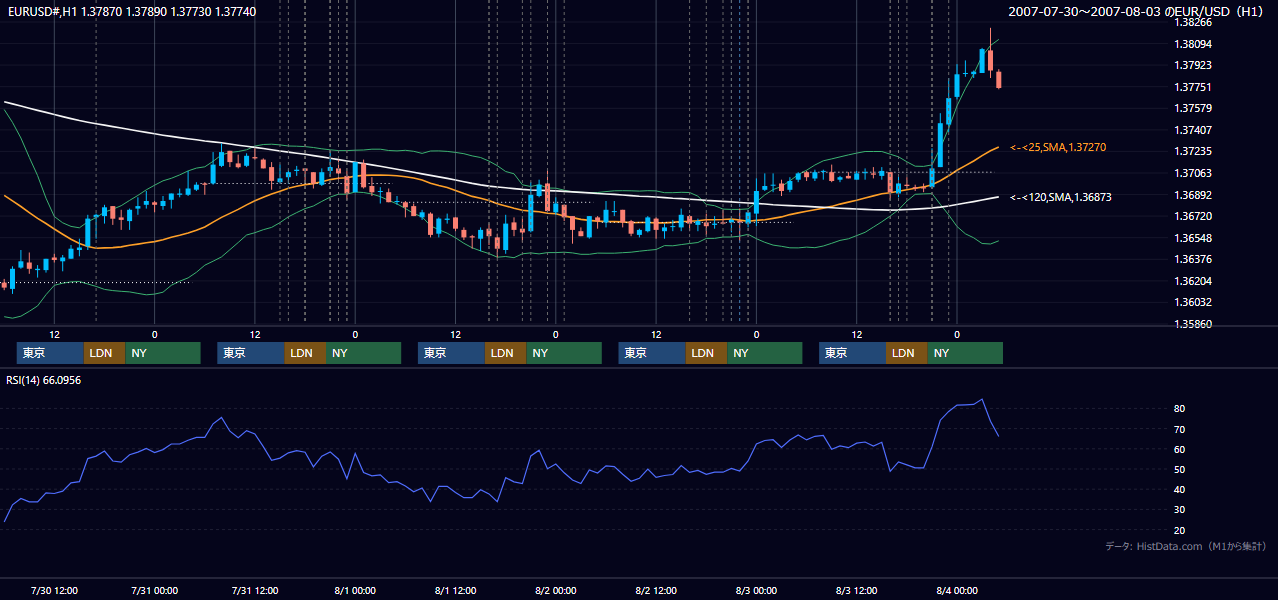Click price axis value 1.36548
Viewport: 1278px width, 600px height.
[1192, 238]
